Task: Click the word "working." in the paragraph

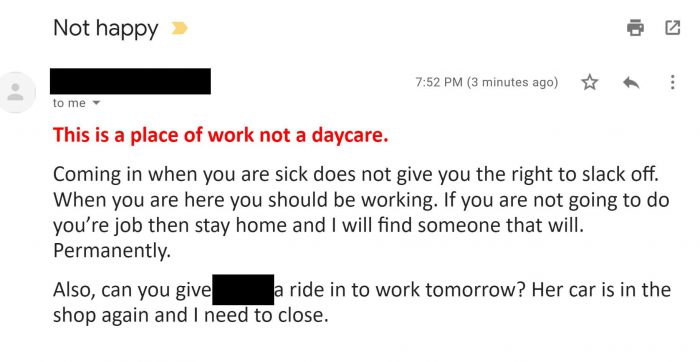Action: point(400,200)
